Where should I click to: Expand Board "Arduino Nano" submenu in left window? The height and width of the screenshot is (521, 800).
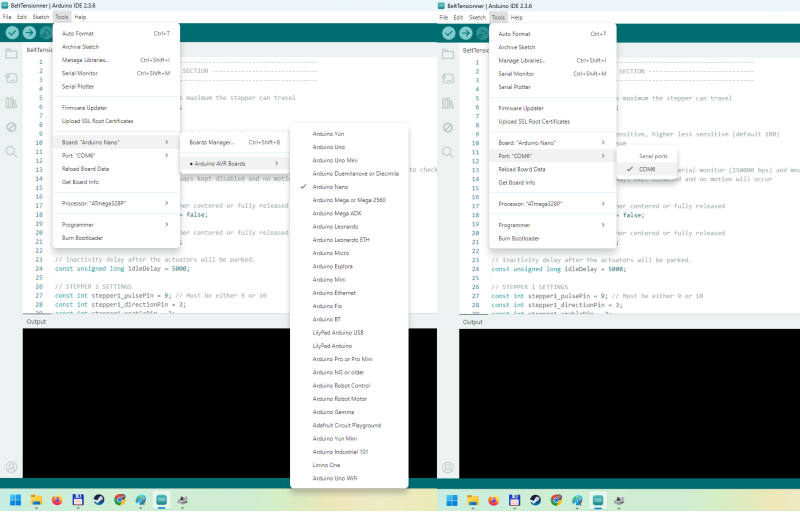pyautogui.click(x=116, y=142)
